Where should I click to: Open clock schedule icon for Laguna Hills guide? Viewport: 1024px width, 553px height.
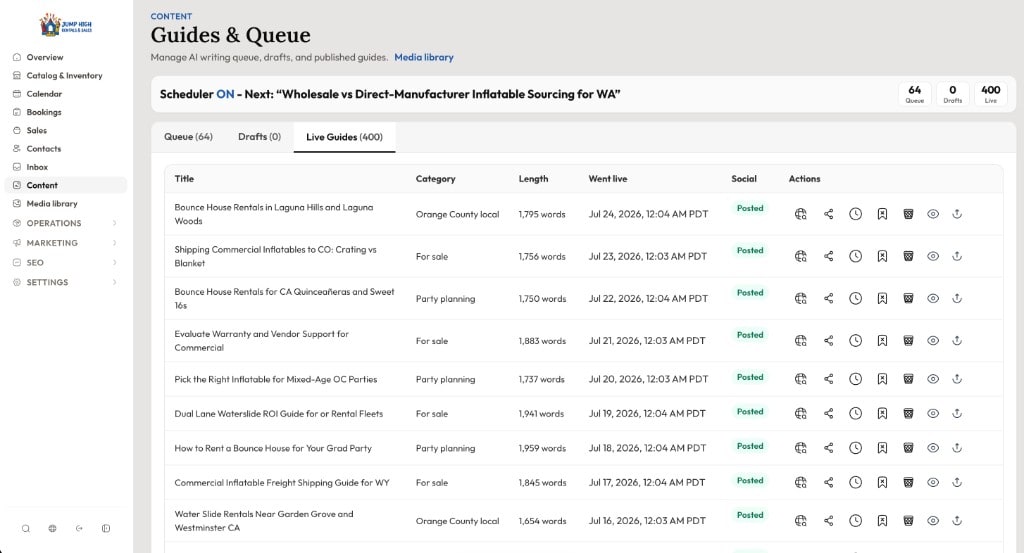click(x=856, y=214)
